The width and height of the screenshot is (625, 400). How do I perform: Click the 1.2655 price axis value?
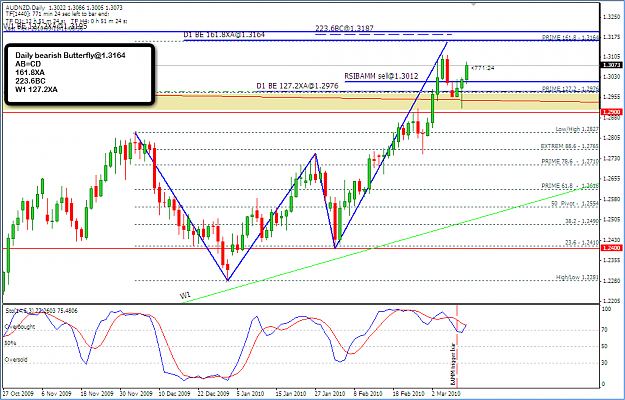click(x=611, y=179)
